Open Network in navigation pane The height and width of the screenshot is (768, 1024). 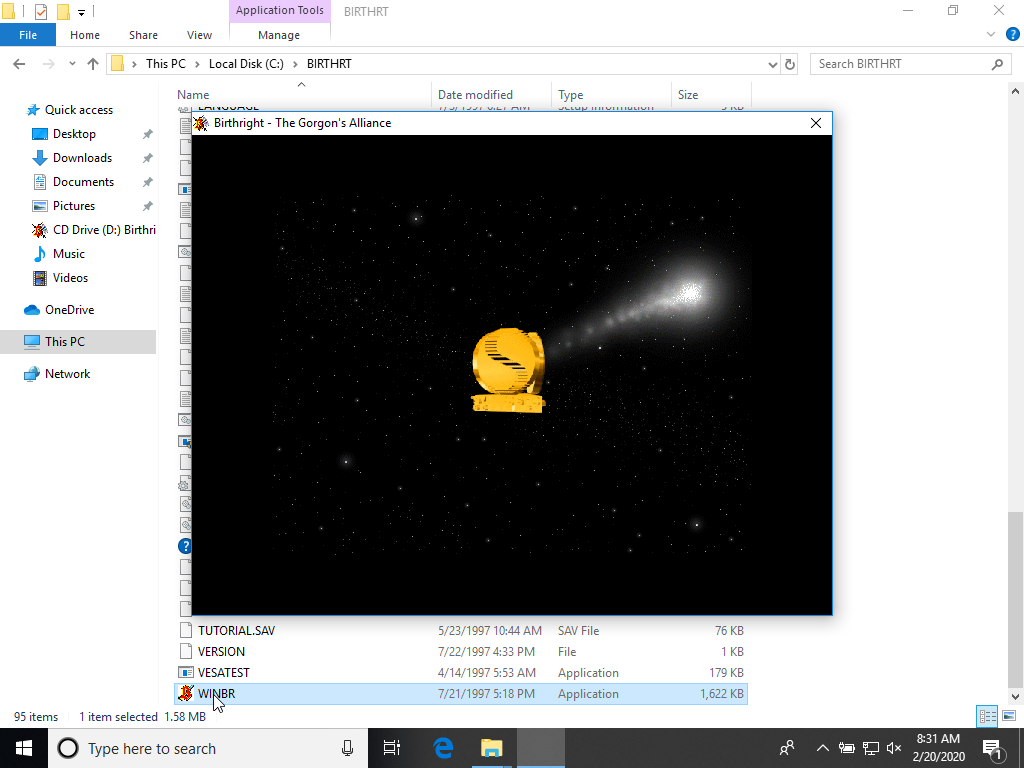point(67,374)
